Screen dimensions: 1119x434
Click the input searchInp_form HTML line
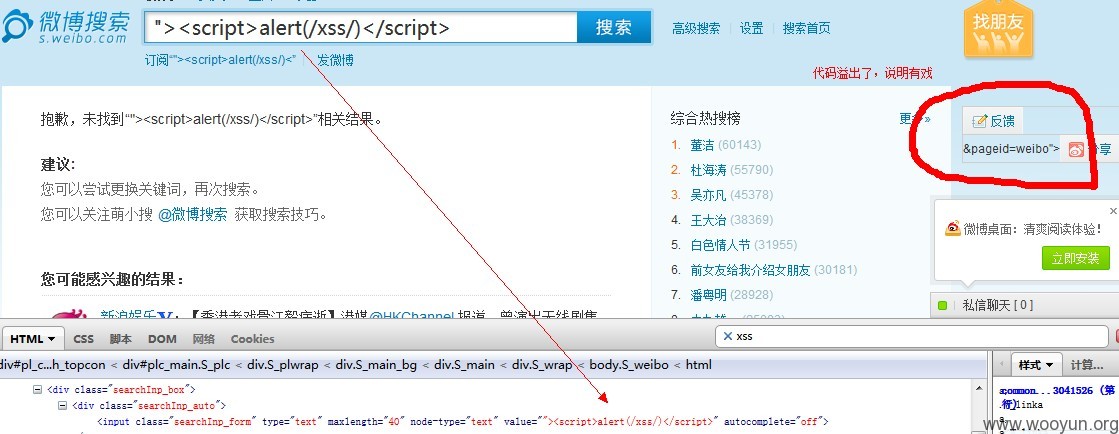click(462, 421)
